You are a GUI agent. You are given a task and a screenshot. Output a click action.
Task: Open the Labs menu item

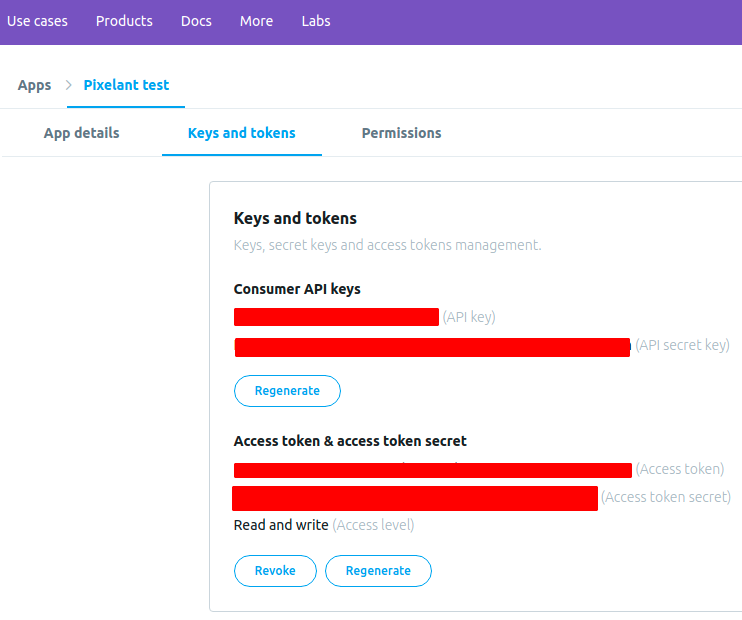click(316, 21)
